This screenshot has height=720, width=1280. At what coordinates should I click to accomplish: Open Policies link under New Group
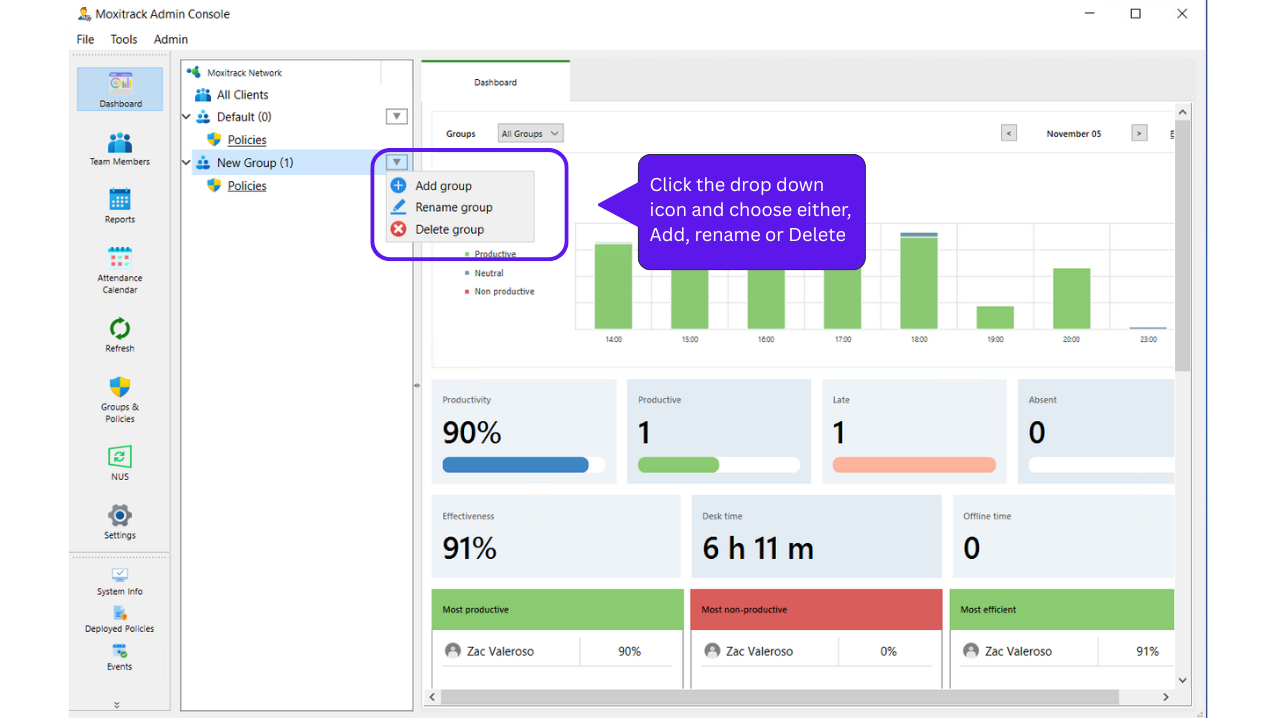click(x=247, y=186)
